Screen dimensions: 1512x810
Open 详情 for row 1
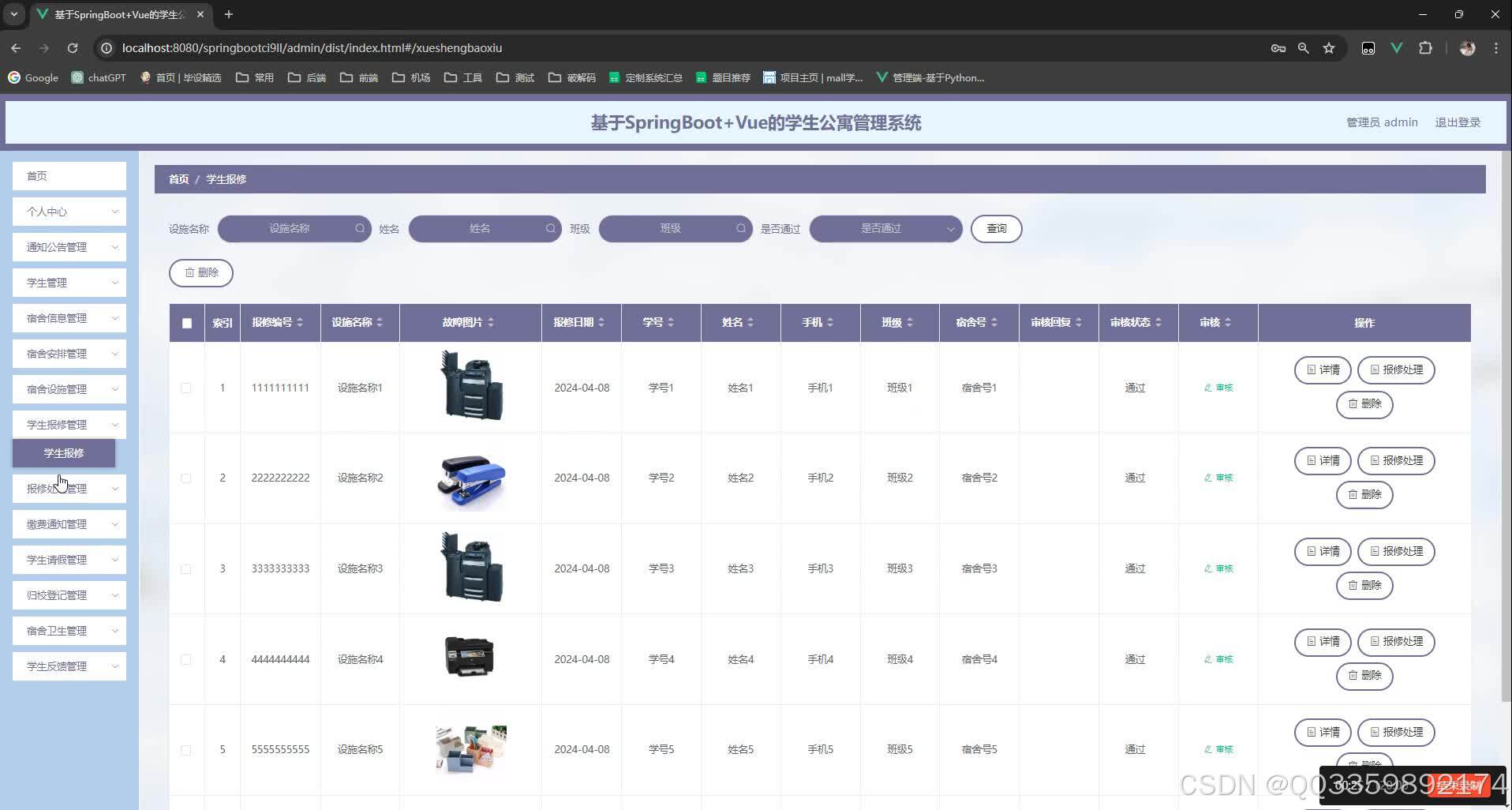tap(1323, 369)
